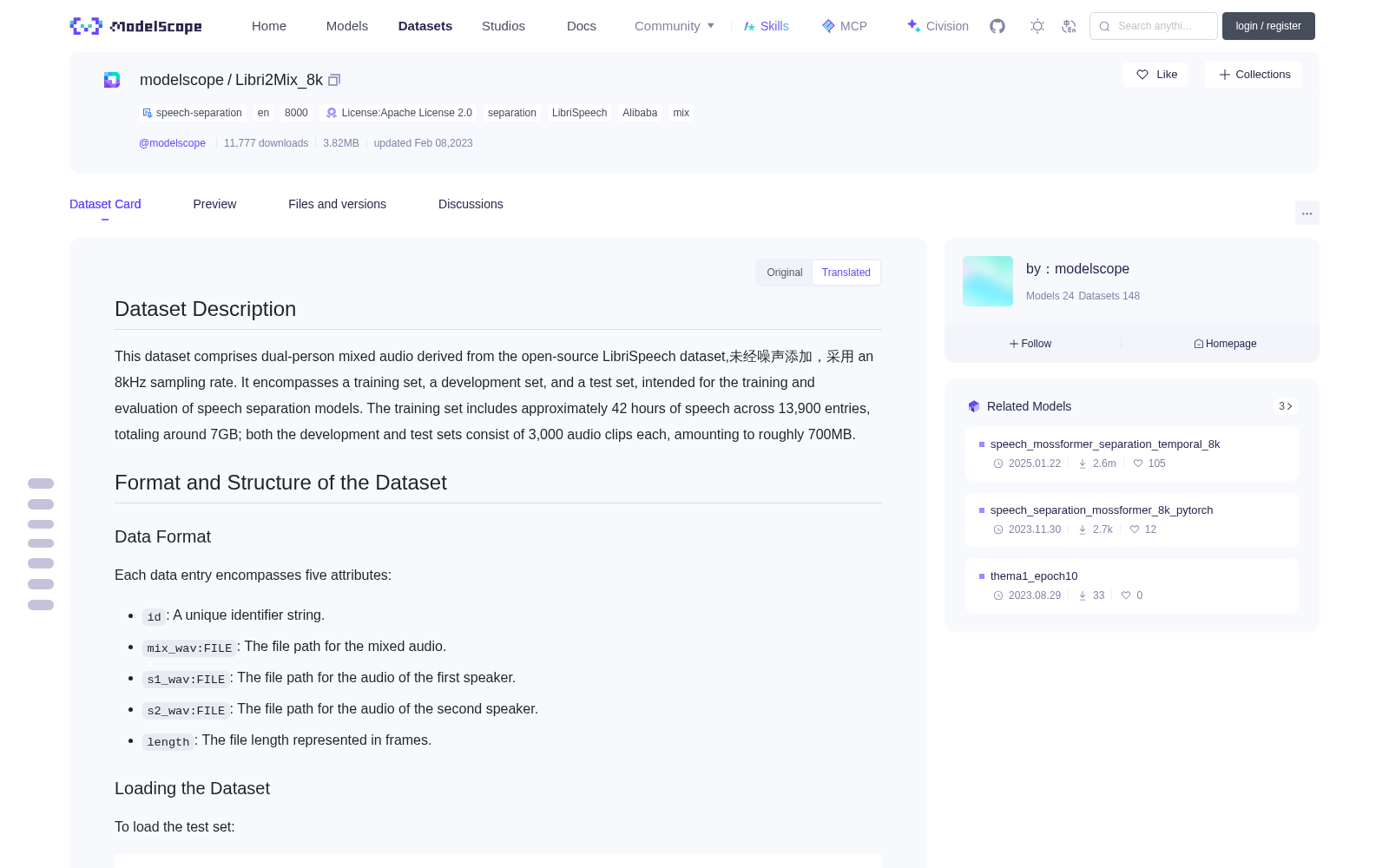The height and width of the screenshot is (868, 1389).
Task: Click the 8000 sample rate tag
Action: click(297, 113)
